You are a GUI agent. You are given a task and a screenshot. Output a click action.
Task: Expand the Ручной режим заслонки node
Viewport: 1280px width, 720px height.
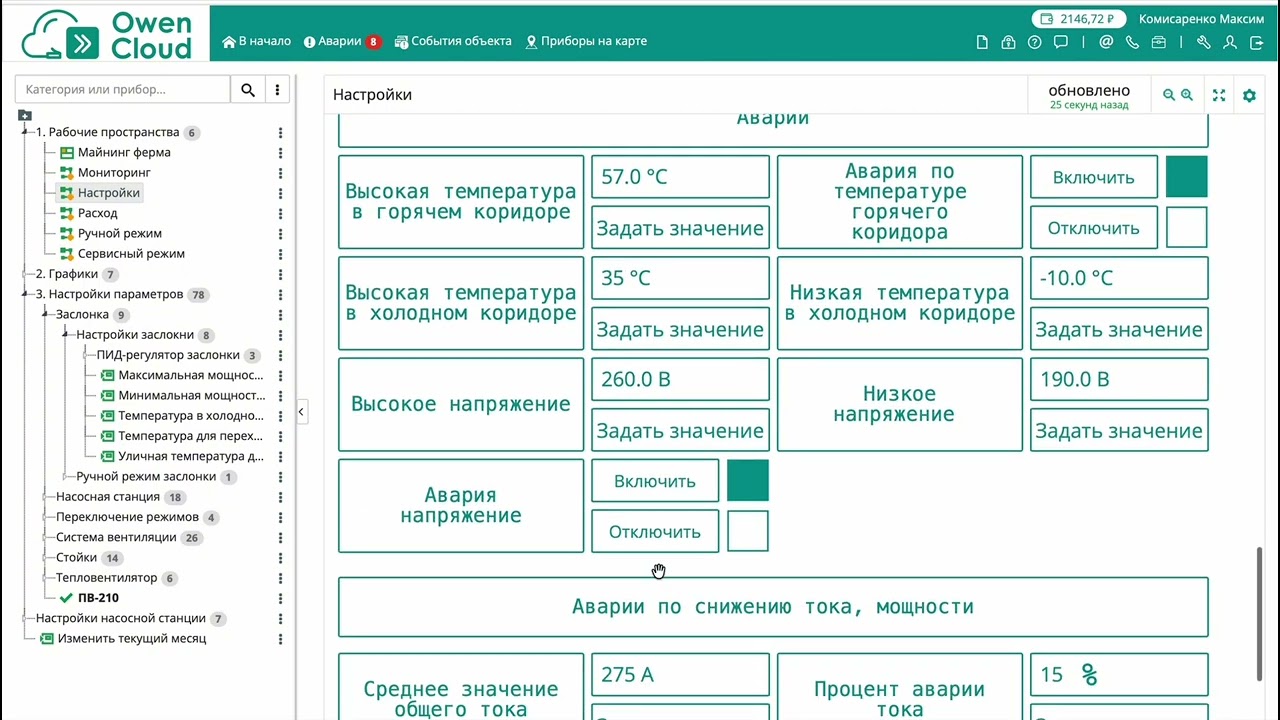(67, 477)
